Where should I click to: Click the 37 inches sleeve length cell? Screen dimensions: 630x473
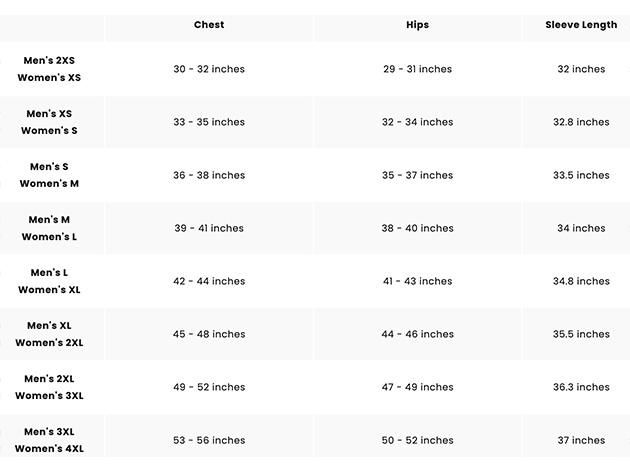581,440
